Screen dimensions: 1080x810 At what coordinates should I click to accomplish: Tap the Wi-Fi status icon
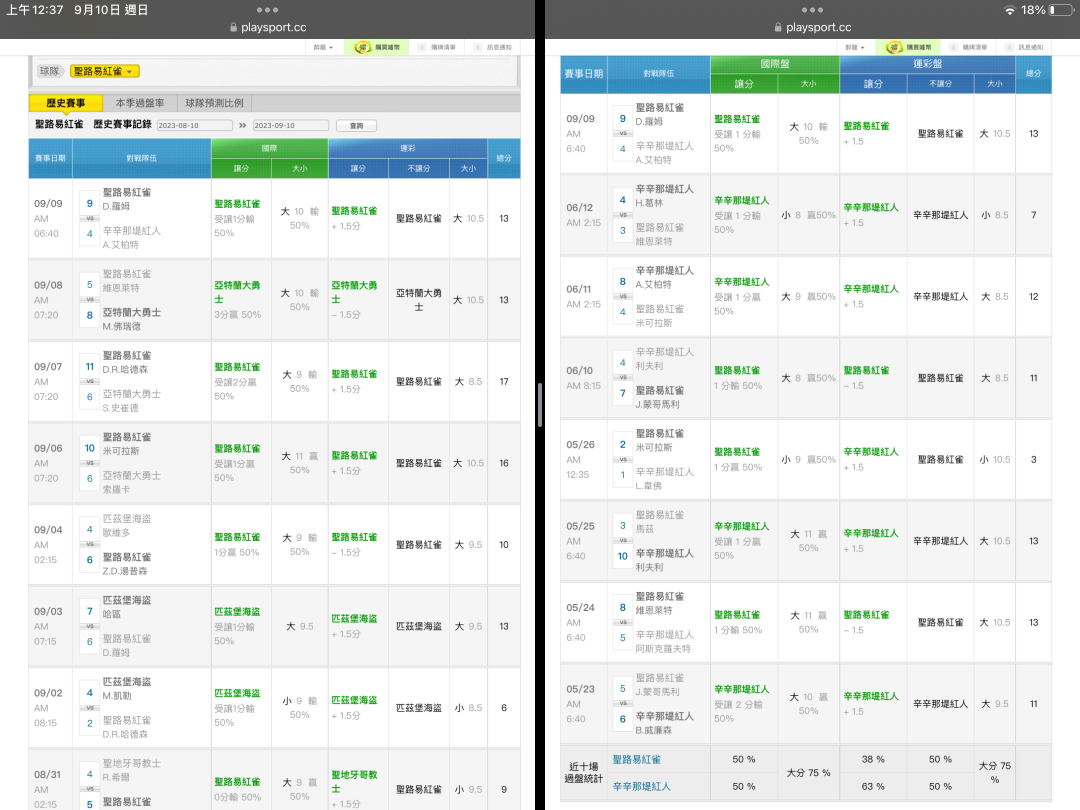(x=1010, y=10)
